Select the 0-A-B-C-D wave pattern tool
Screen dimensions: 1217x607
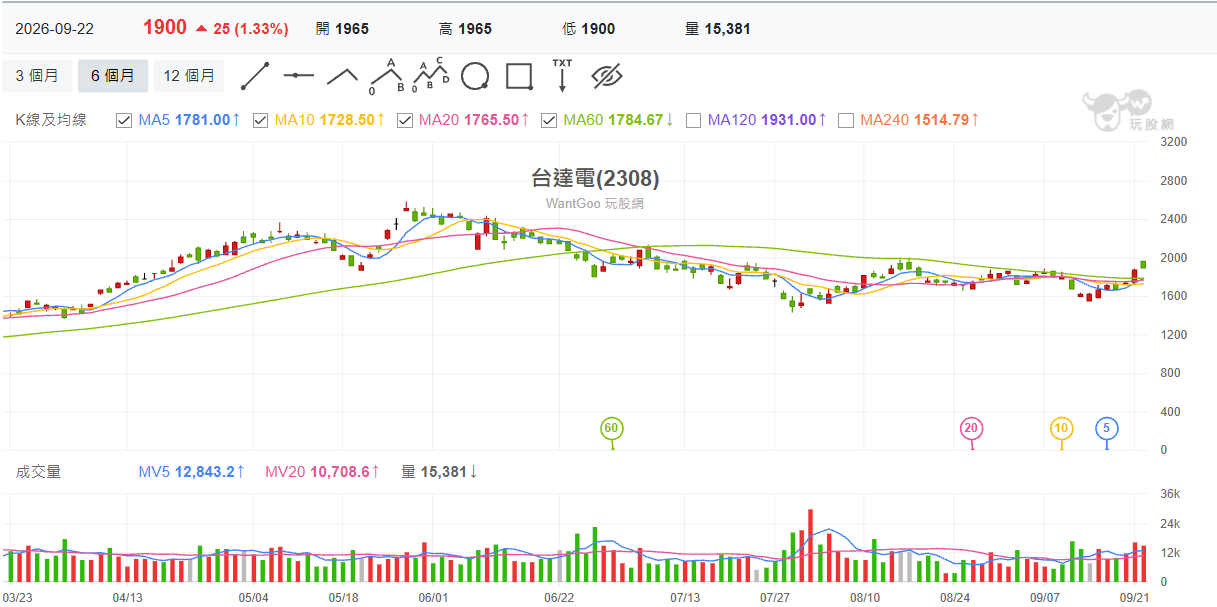click(x=431, y=76)
